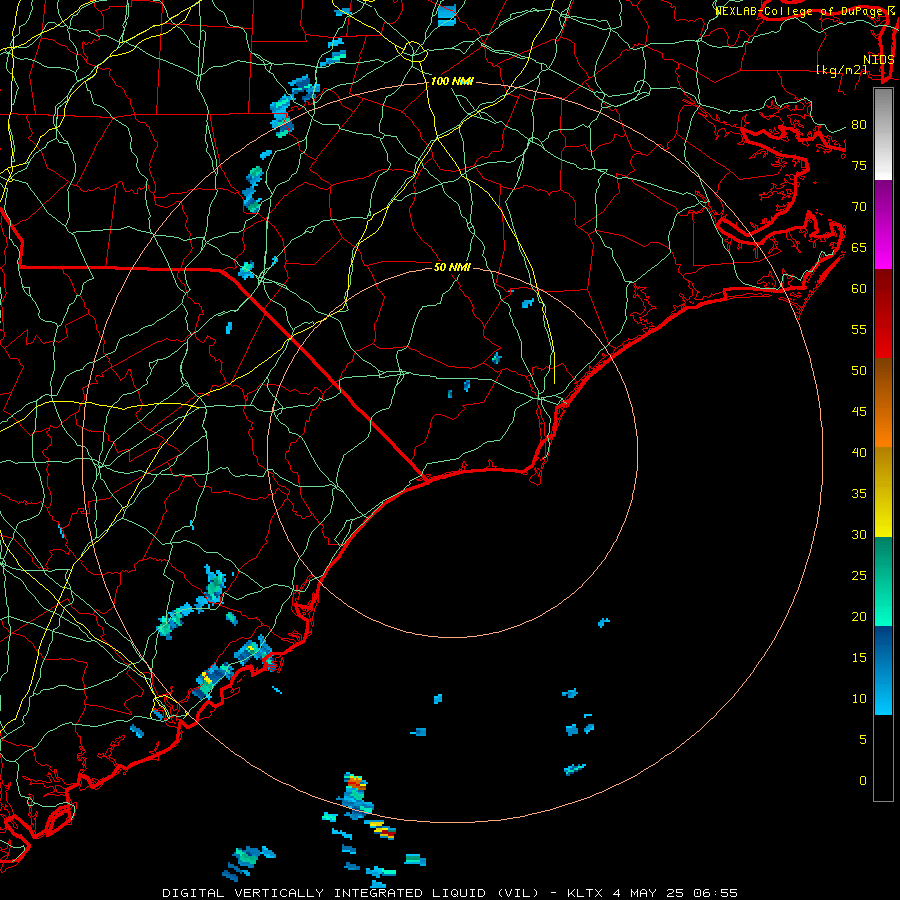Select the 5 value on color scale

(x=863, y=739)
